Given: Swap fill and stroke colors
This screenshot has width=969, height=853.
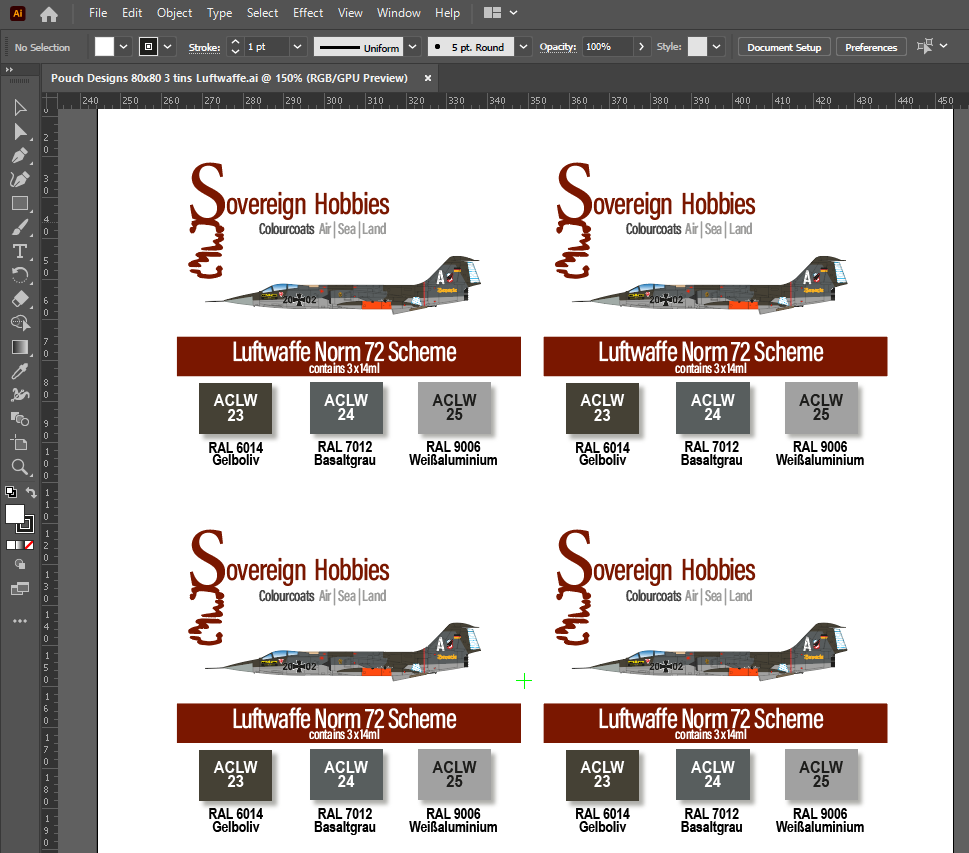Looking at the screenshot, I should [31, 493].
